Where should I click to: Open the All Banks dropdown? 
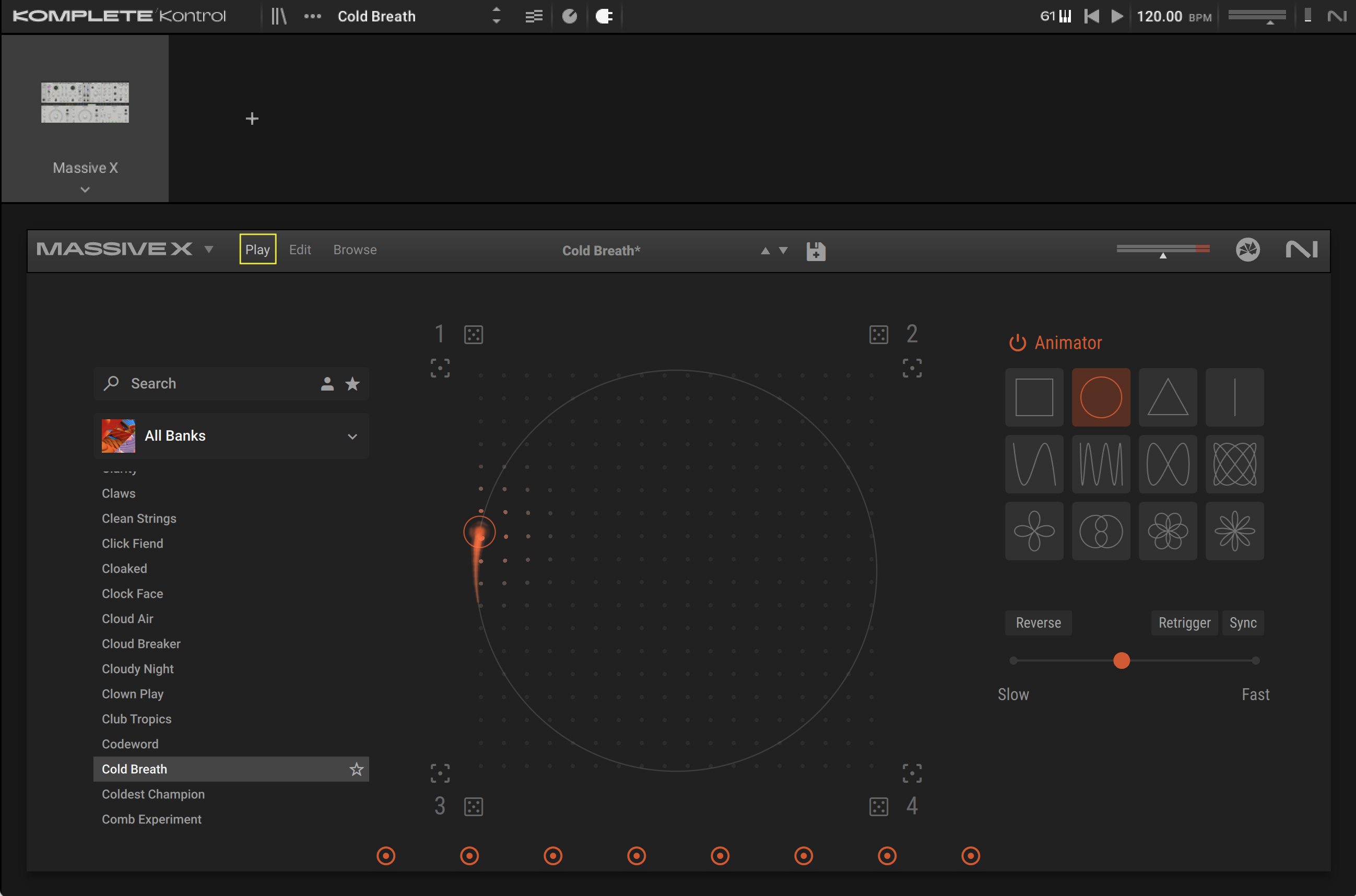231,436
